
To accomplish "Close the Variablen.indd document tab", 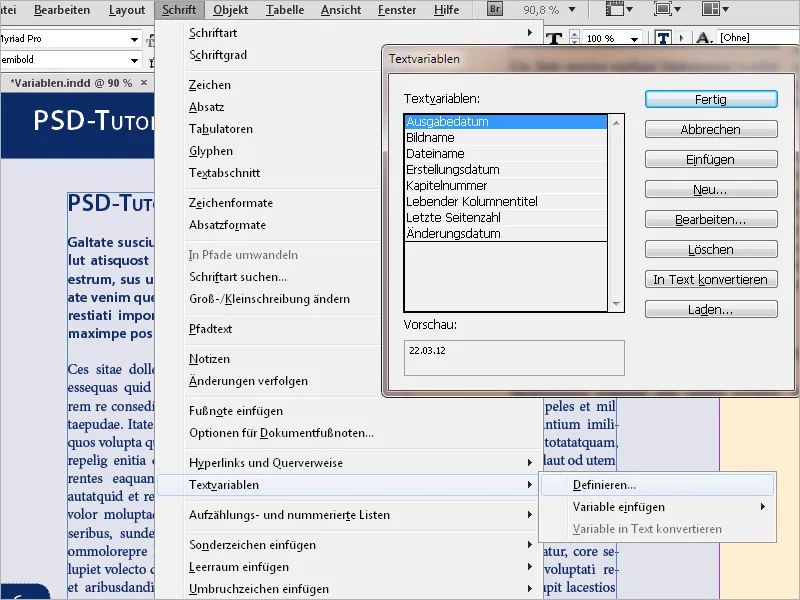I will [144, 82].
